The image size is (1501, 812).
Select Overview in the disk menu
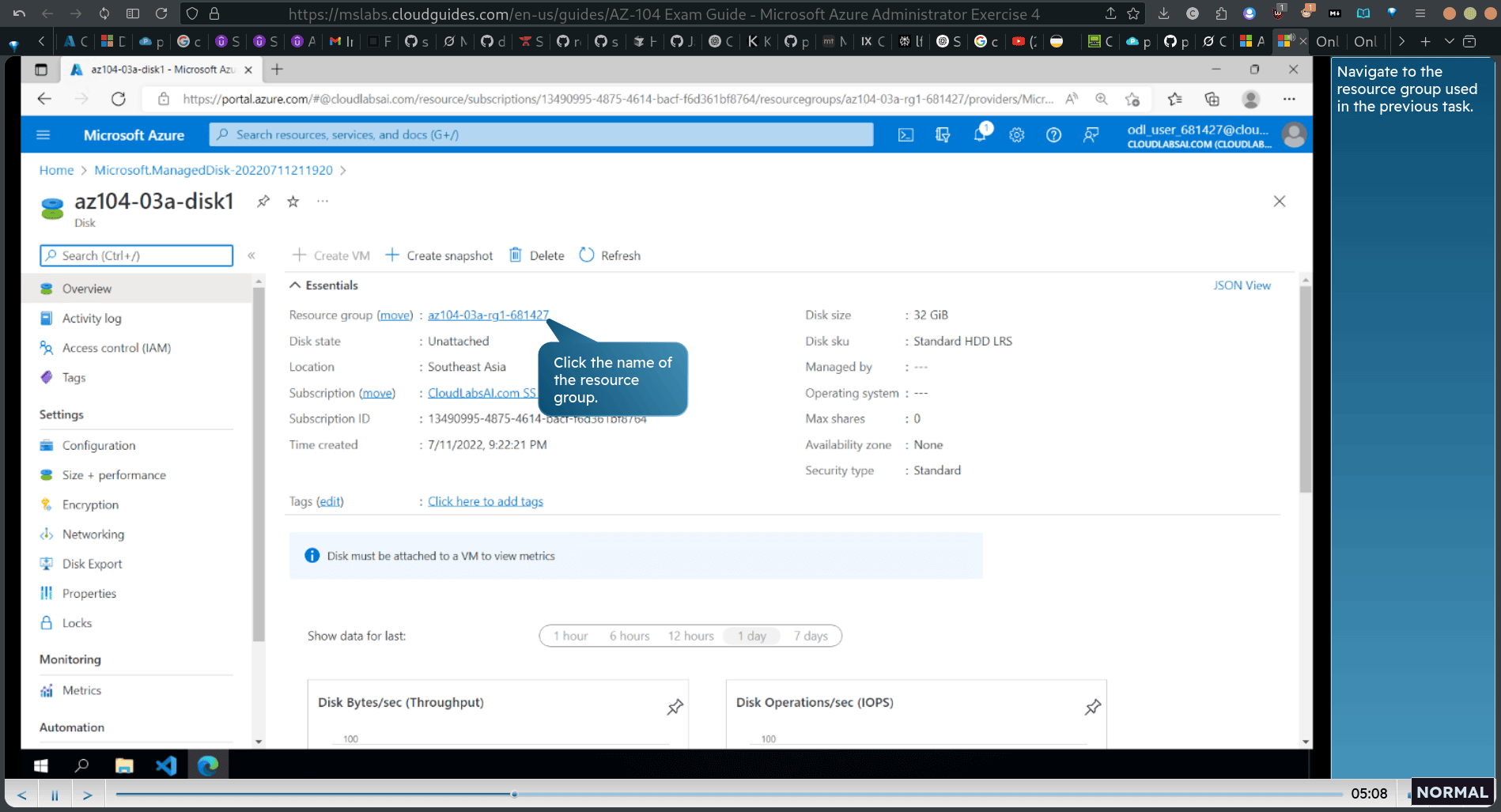point(136,289)
